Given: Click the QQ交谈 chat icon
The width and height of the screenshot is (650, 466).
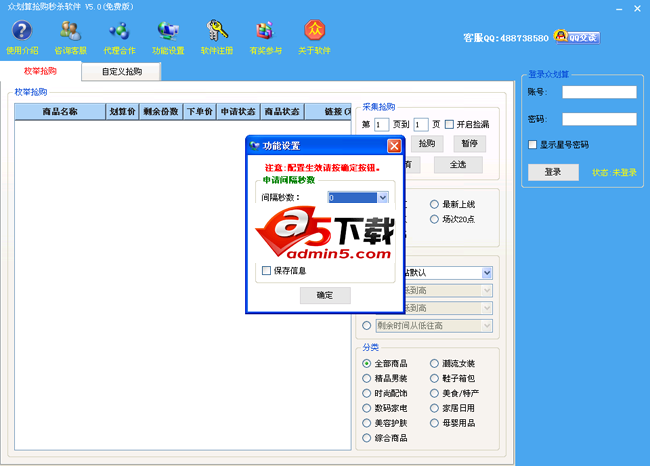Looking at the screenshot, I should (x=577, y=37).
